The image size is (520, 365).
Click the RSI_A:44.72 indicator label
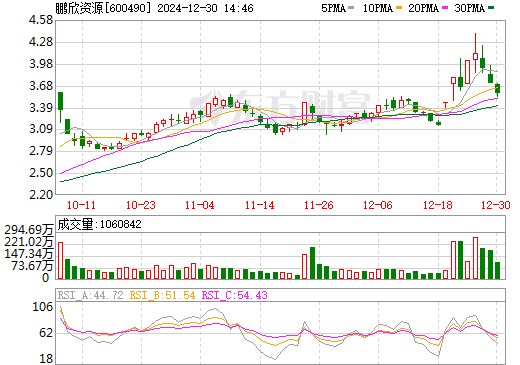[x=90, y=295]
